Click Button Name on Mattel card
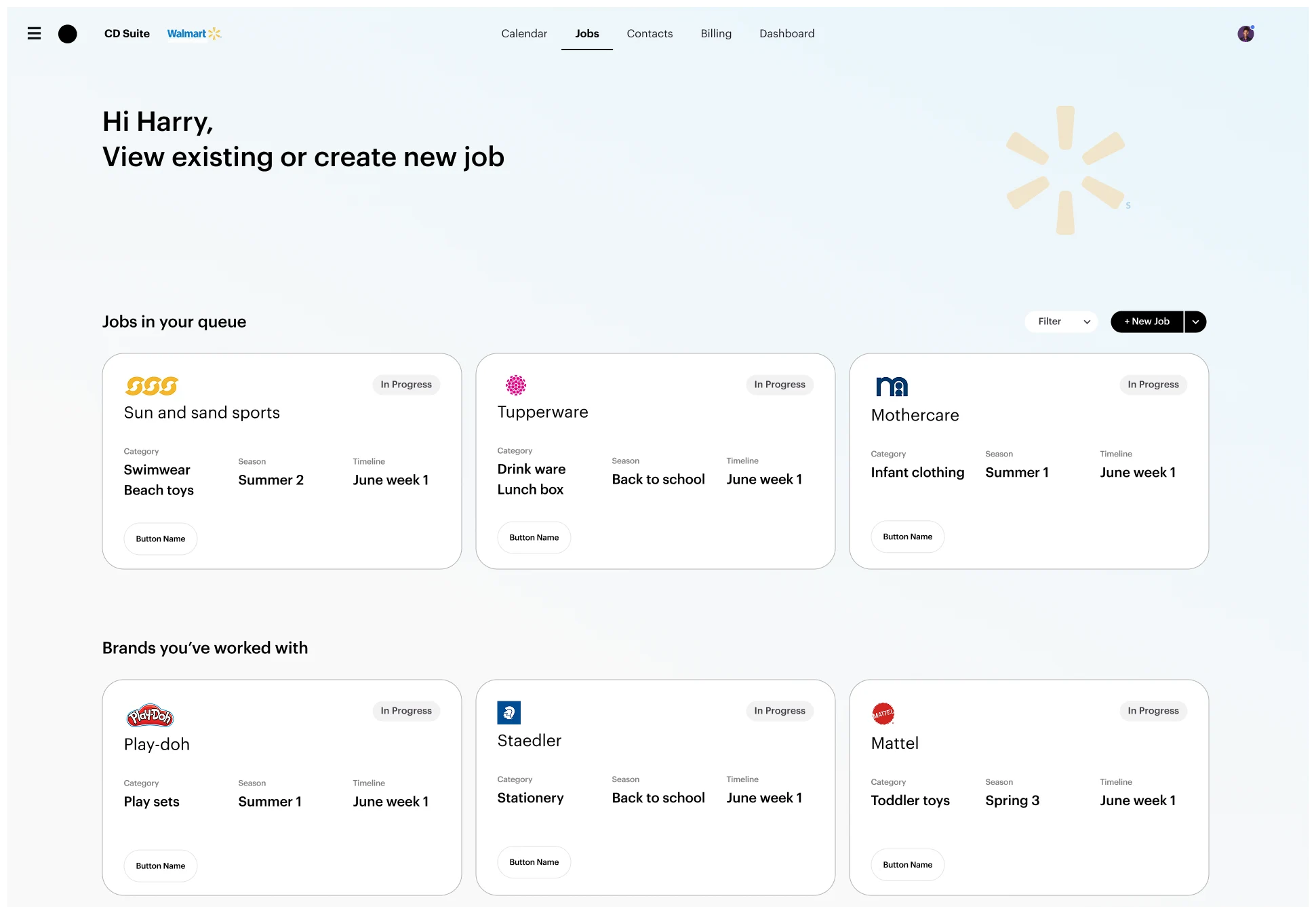 (908, 865)
